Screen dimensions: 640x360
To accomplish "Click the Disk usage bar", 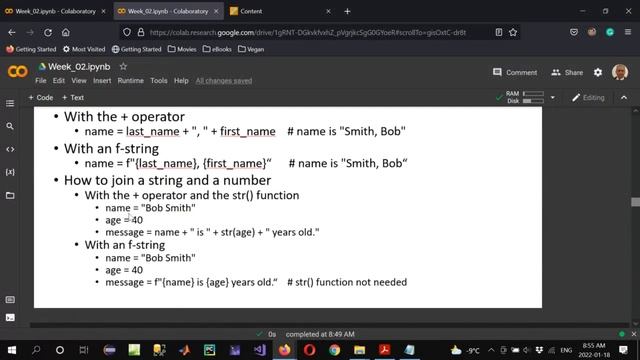I will (533, 101).
